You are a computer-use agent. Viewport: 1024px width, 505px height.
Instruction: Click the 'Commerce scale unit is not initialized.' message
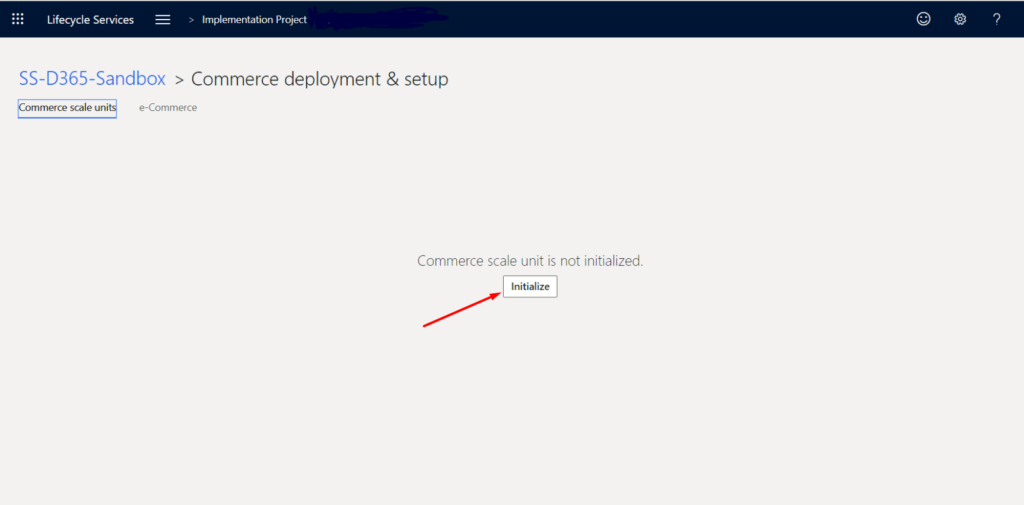[x=530, y=261]
